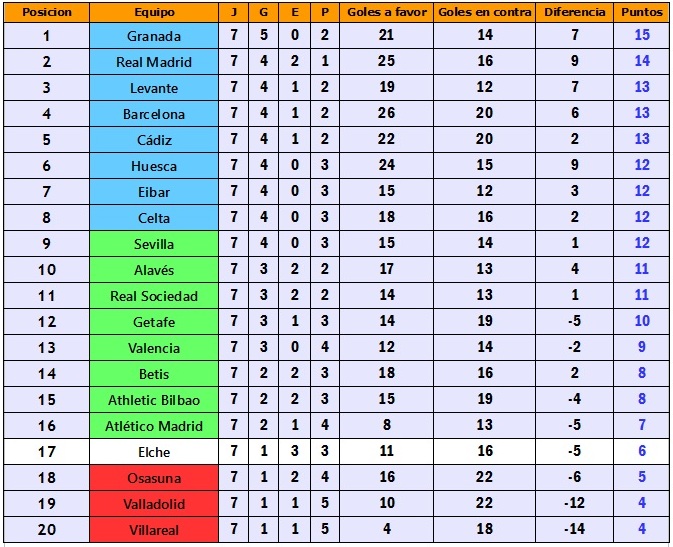Image resolution: width=673 pixels, height=547 pixels.
Task: Click the Huesca team cell
Action: [x=154, y=166]
